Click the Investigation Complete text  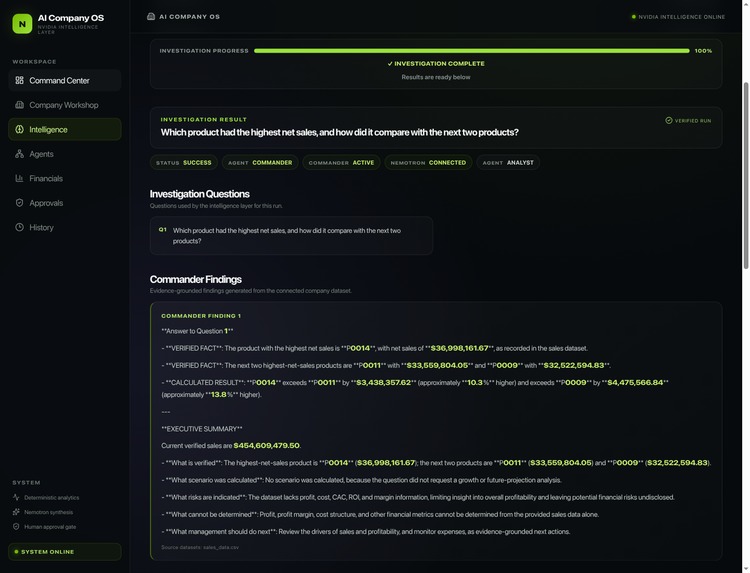tap(436, 64)
